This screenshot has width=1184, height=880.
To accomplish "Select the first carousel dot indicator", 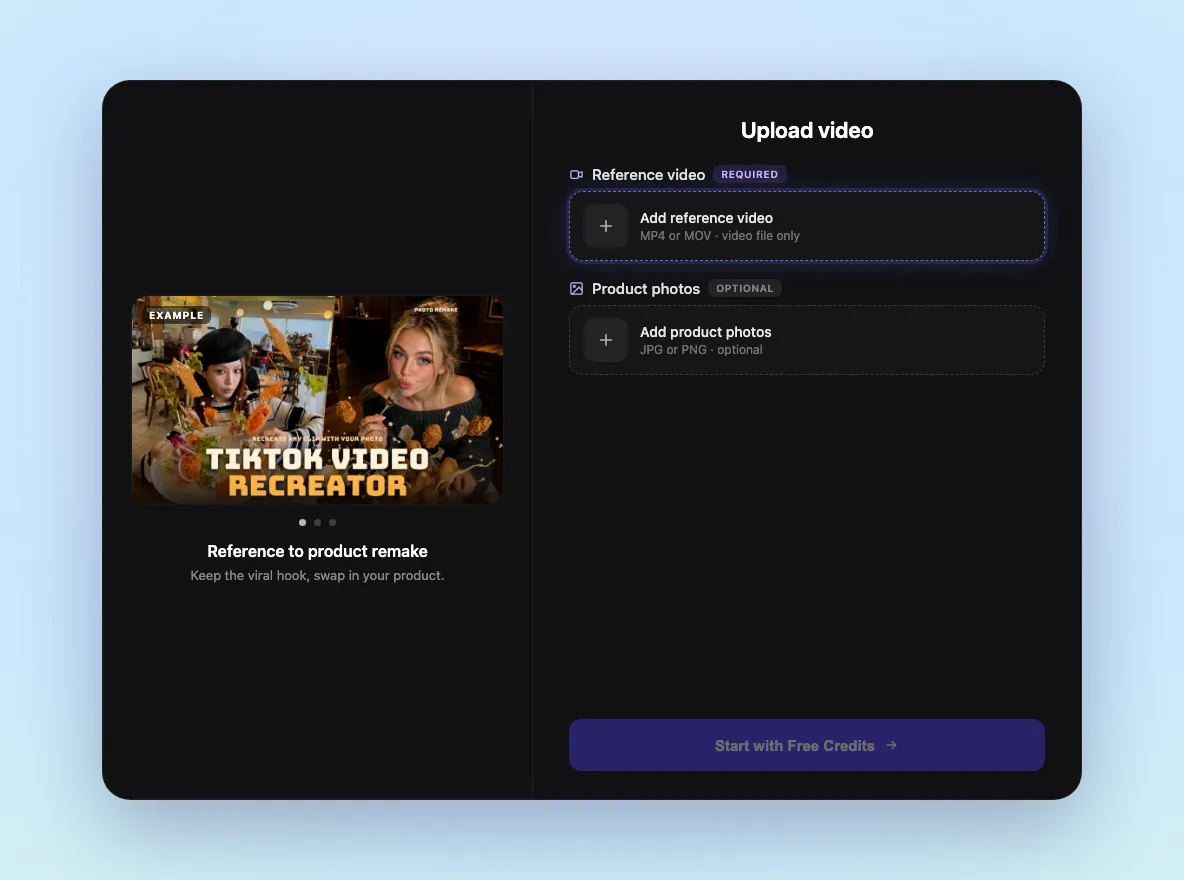I will (x=303, y=522).
